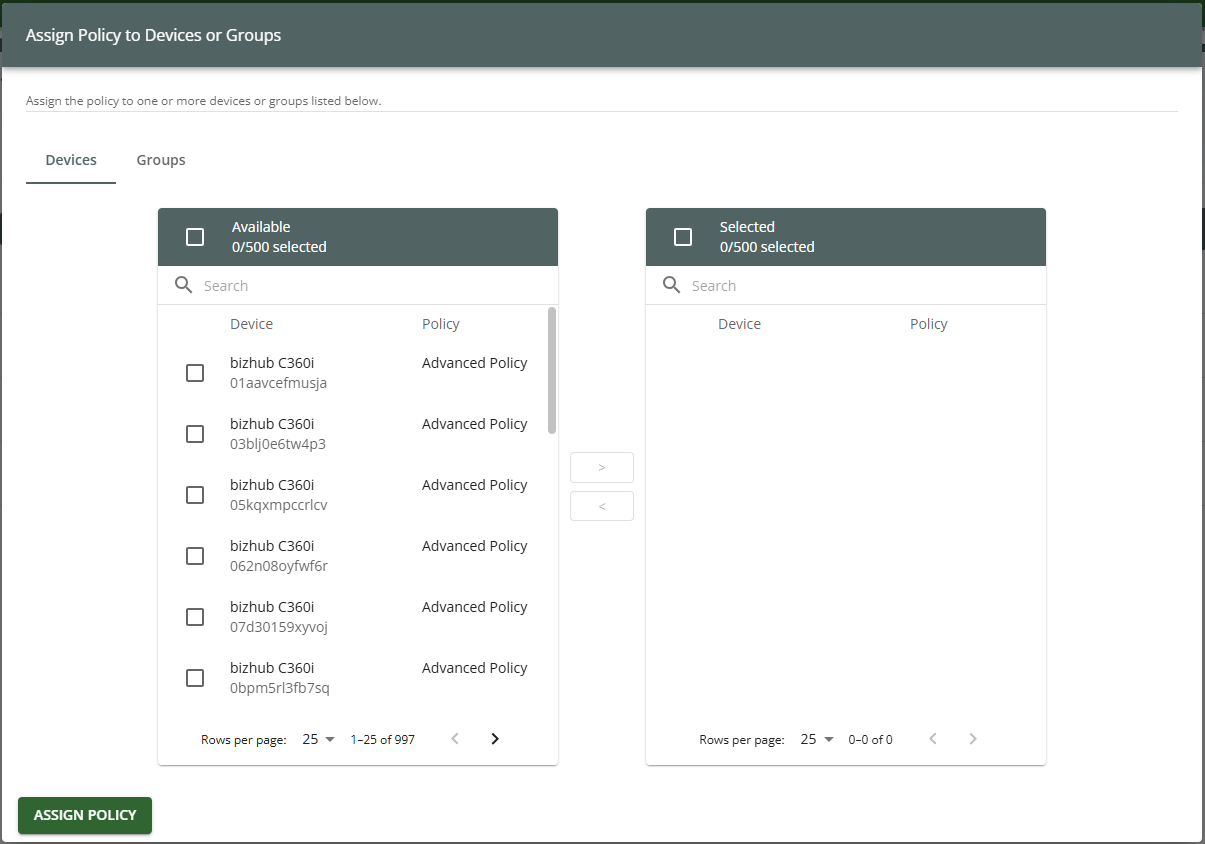Check the select-all box in Selected header

pyautogui.click(x=683, y=237)
